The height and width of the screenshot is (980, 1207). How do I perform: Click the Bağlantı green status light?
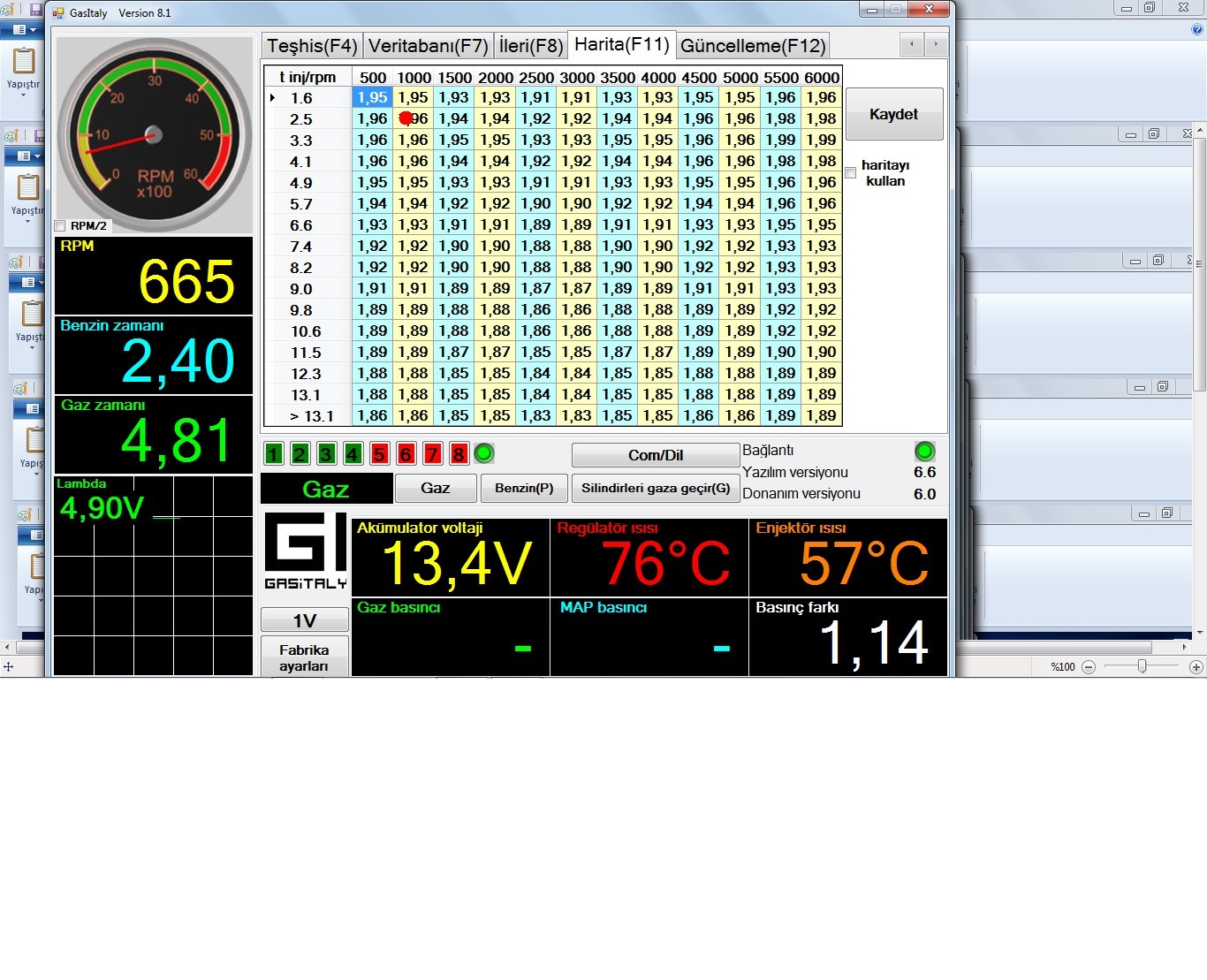coord(924,452)
